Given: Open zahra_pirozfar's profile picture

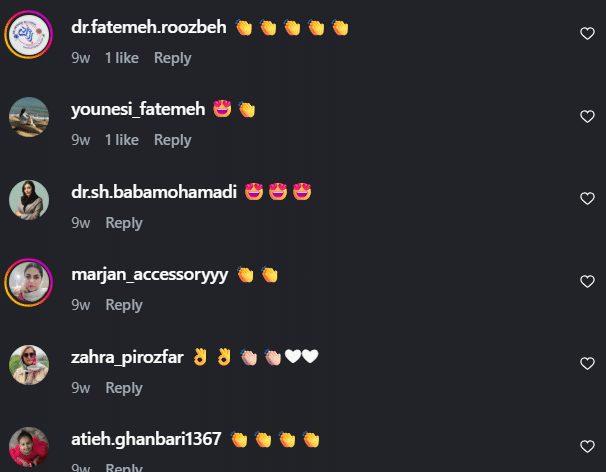Looking at the screenshot, I should tap(29, 365).
